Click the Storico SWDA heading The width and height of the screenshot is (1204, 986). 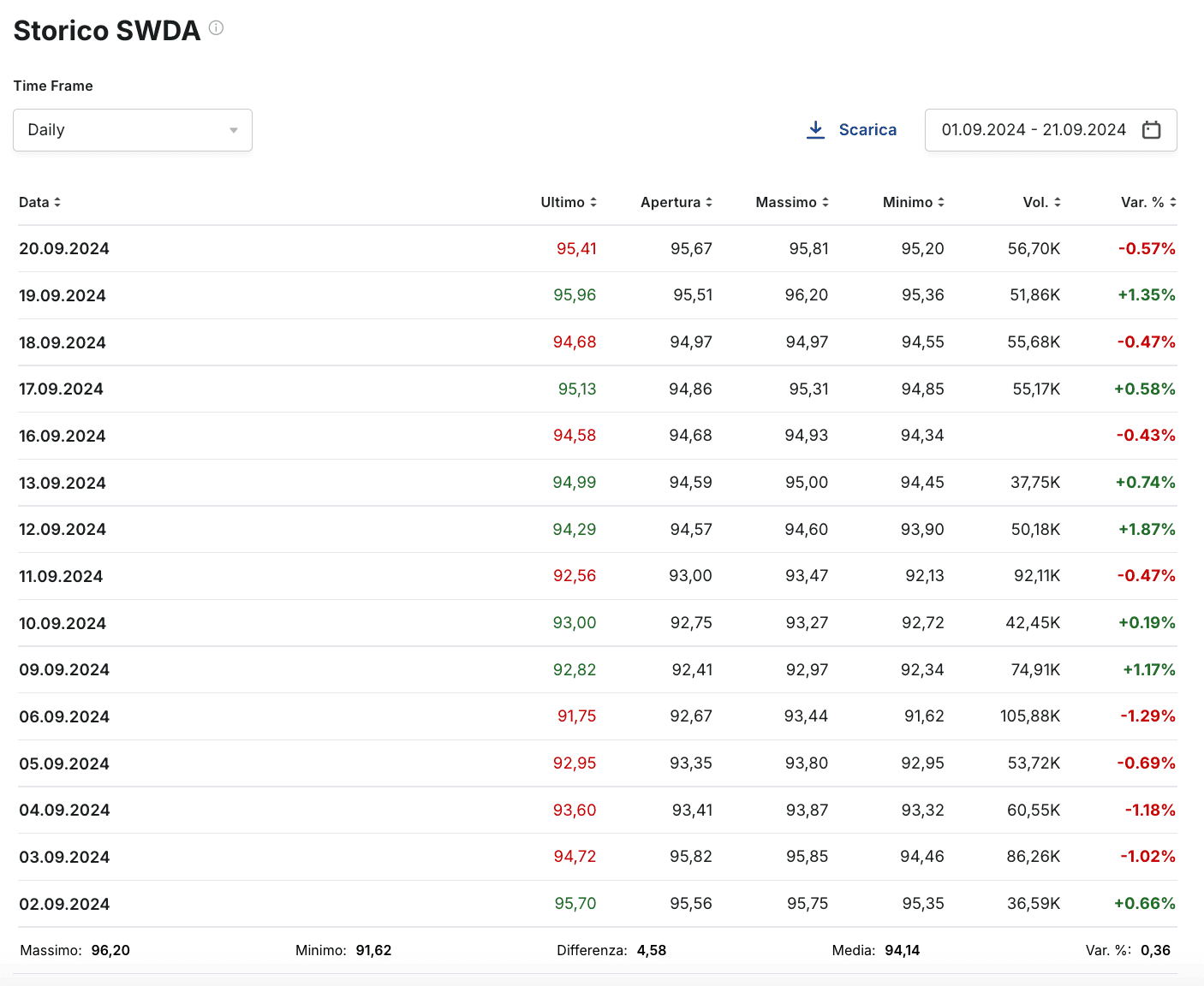[107, 31]
